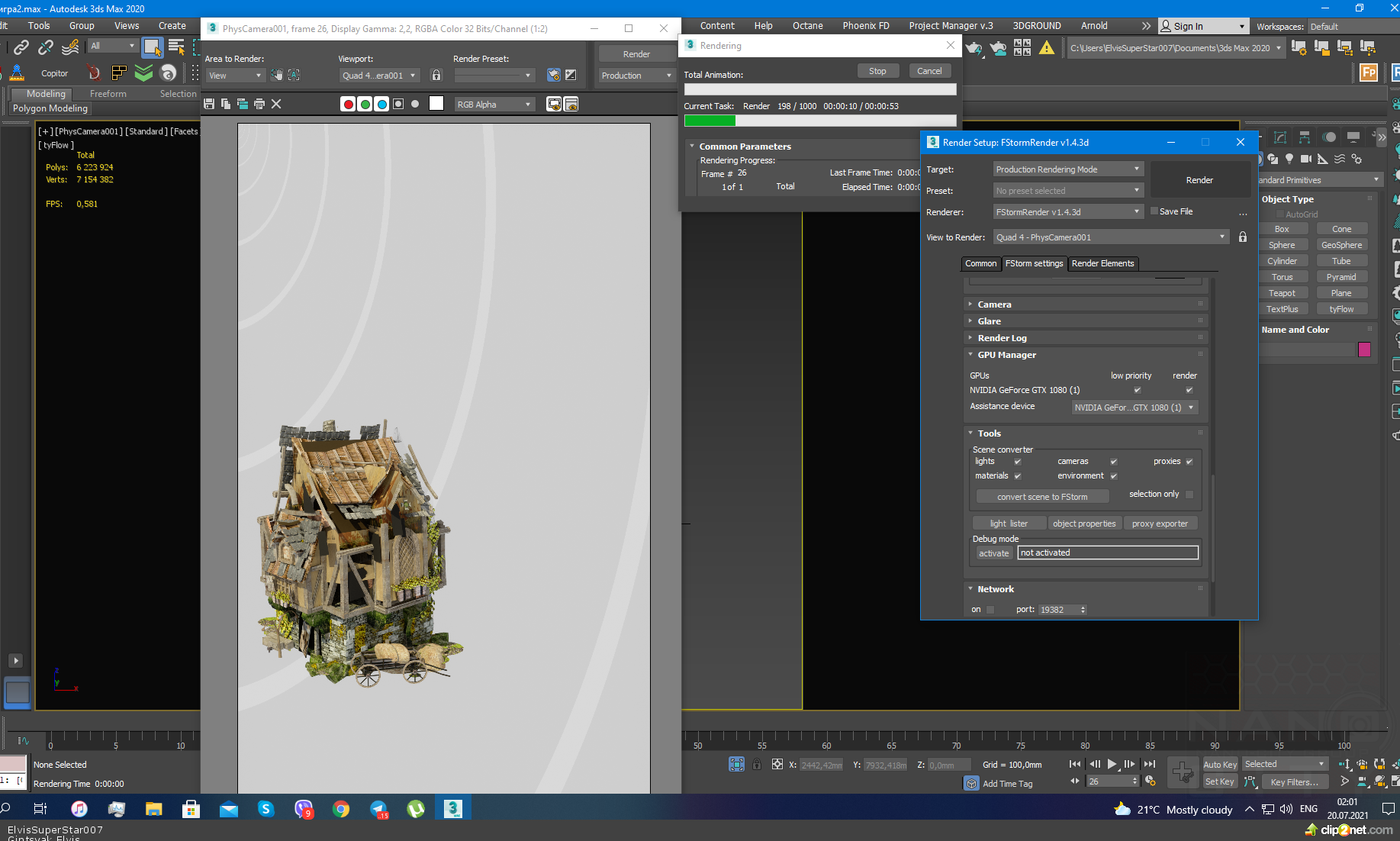The image size is (1400, 841).
Task: Open Render Setup teapot icon in frame window
Action: 553,75
